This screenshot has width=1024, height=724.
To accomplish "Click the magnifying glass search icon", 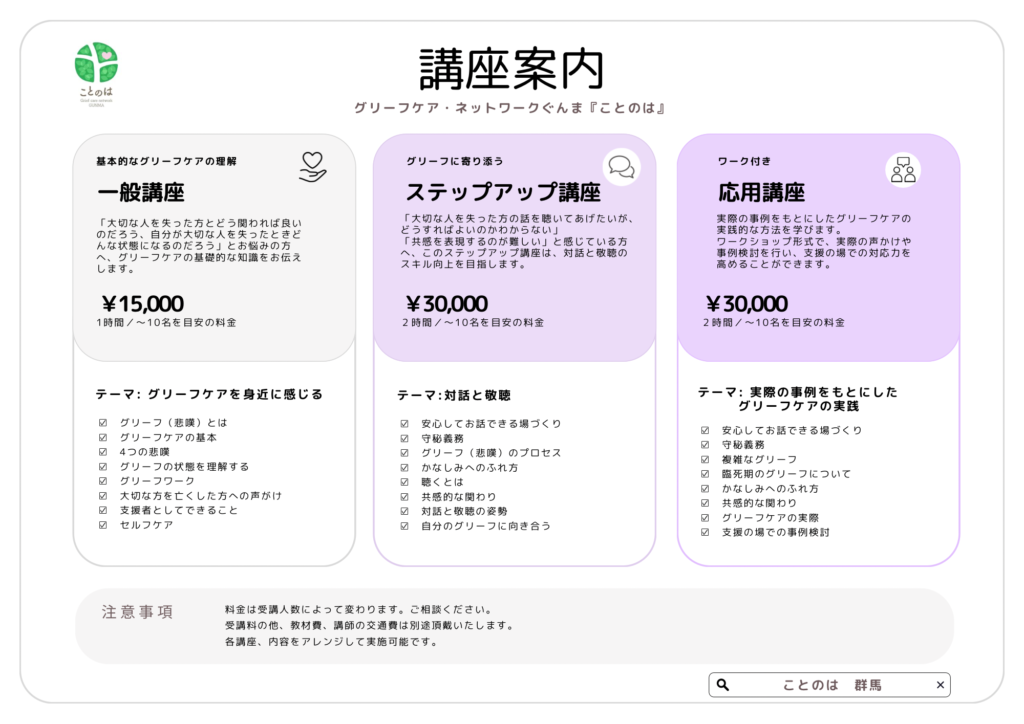I will 723,685.
